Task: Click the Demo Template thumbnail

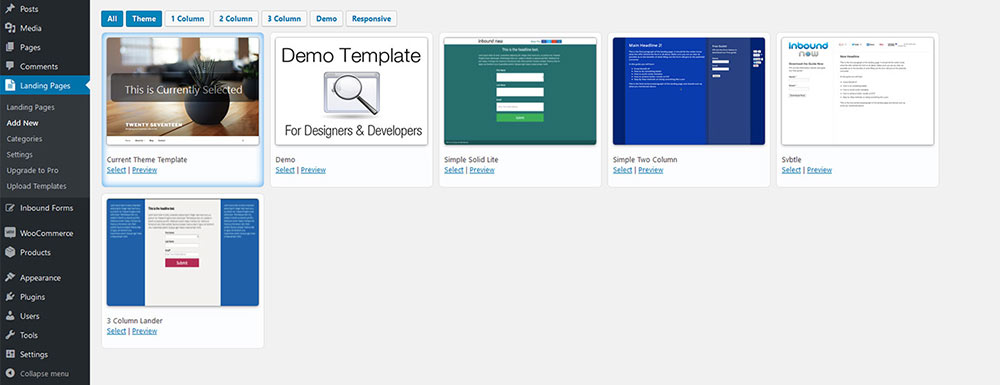Action: (x=351, y=91)
